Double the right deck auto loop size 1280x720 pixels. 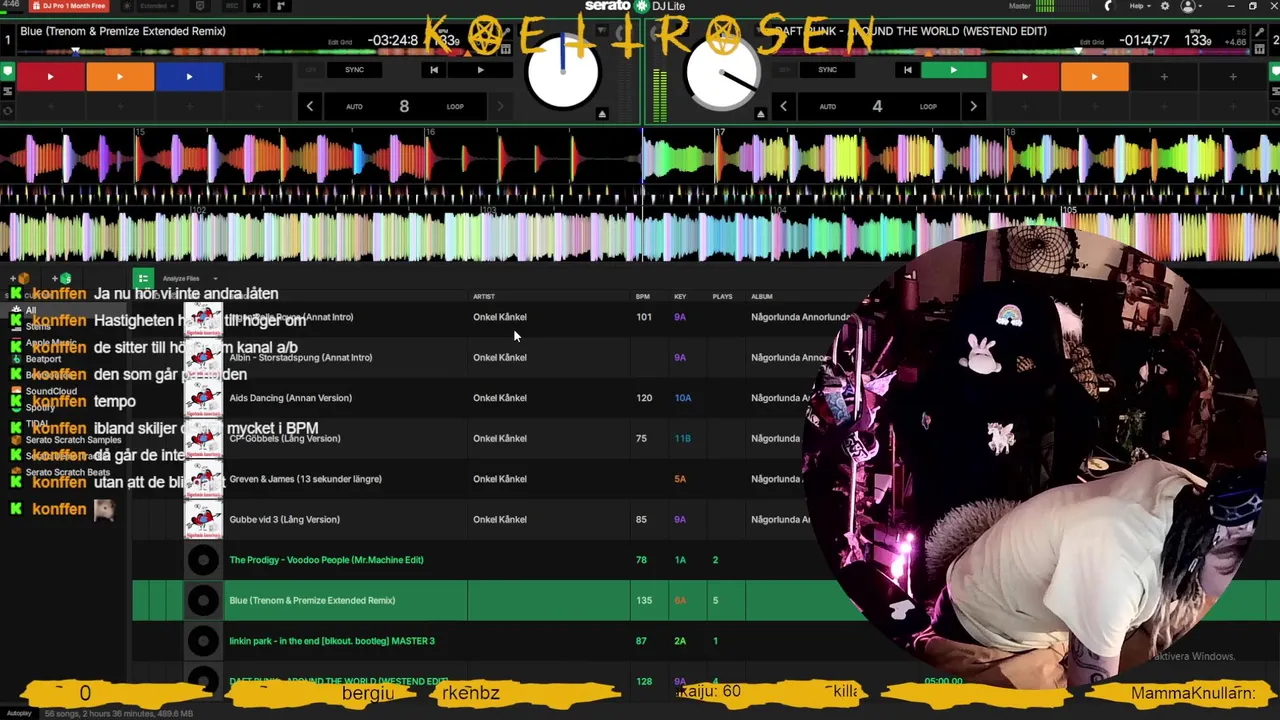973,106
